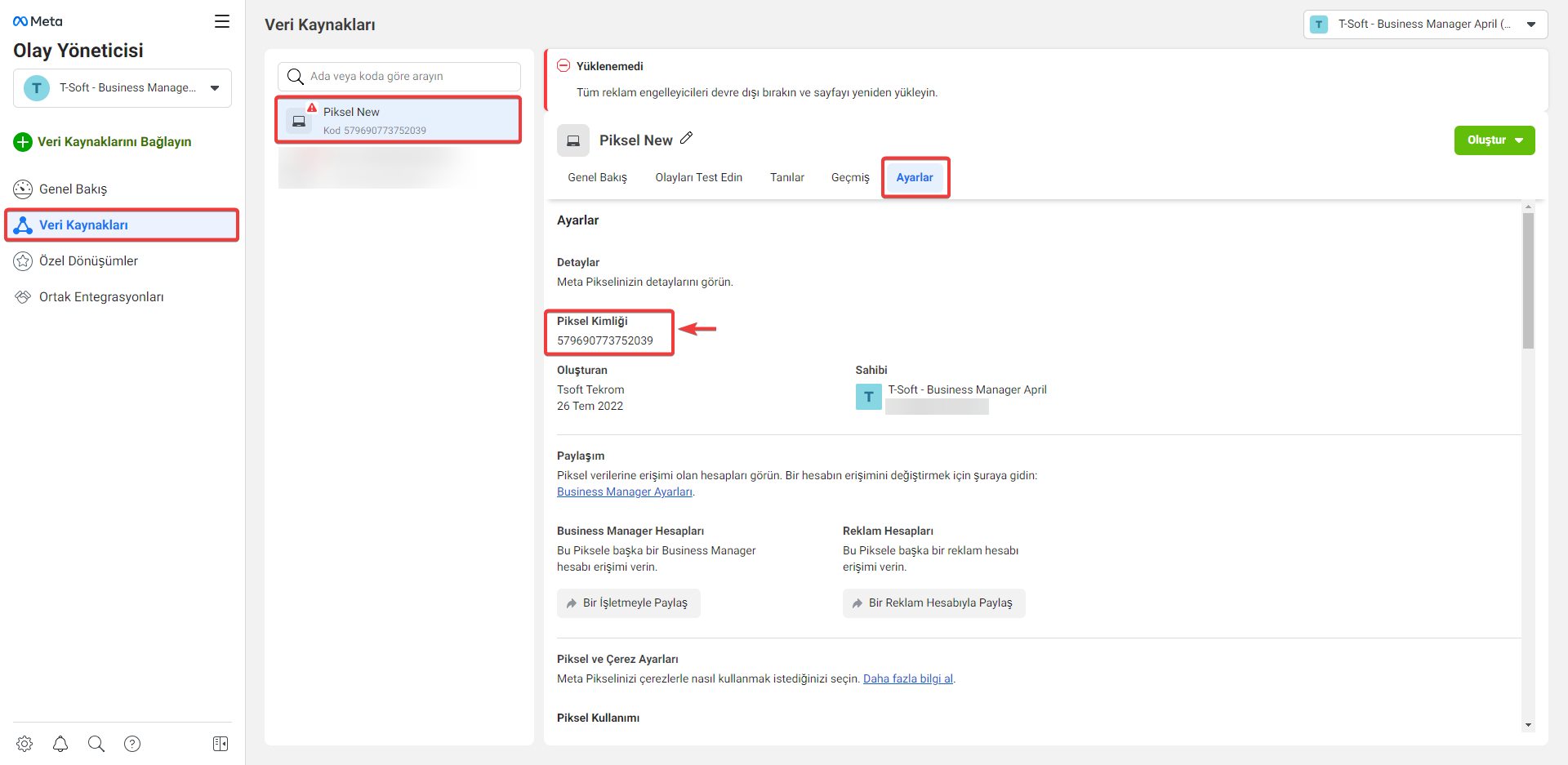This screenshot has height=765, width=1568.
Task: Select Piksel New in data sources list
Action: click(x=399, y=120)
